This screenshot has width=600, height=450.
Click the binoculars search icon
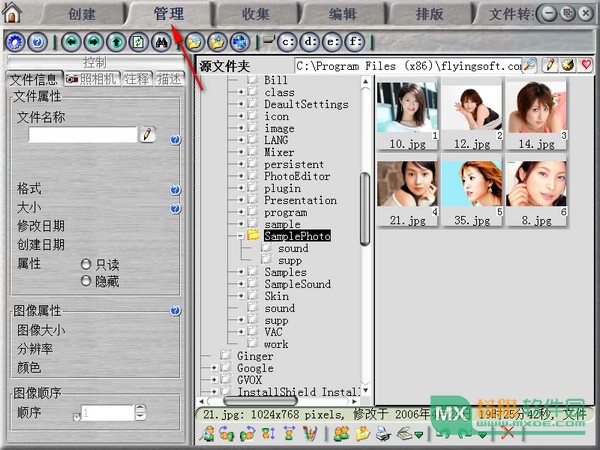159,43
